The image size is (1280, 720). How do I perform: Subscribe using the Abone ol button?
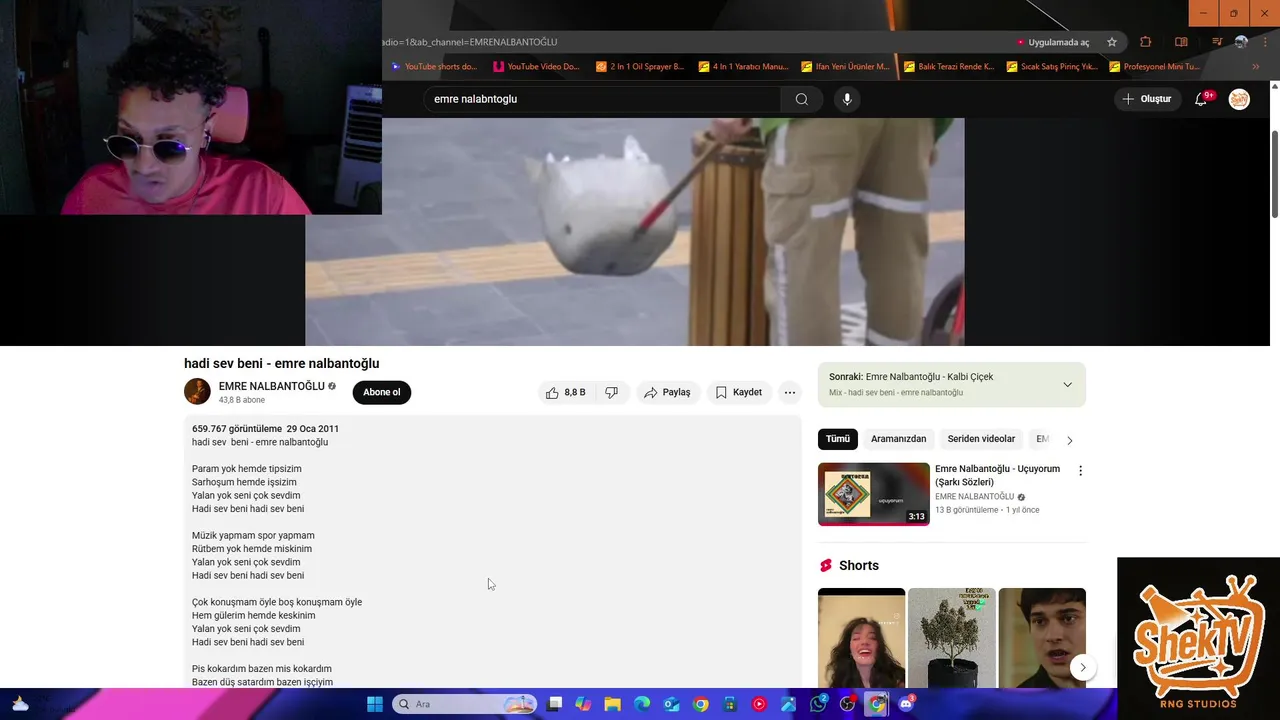[x=381, y=392]
